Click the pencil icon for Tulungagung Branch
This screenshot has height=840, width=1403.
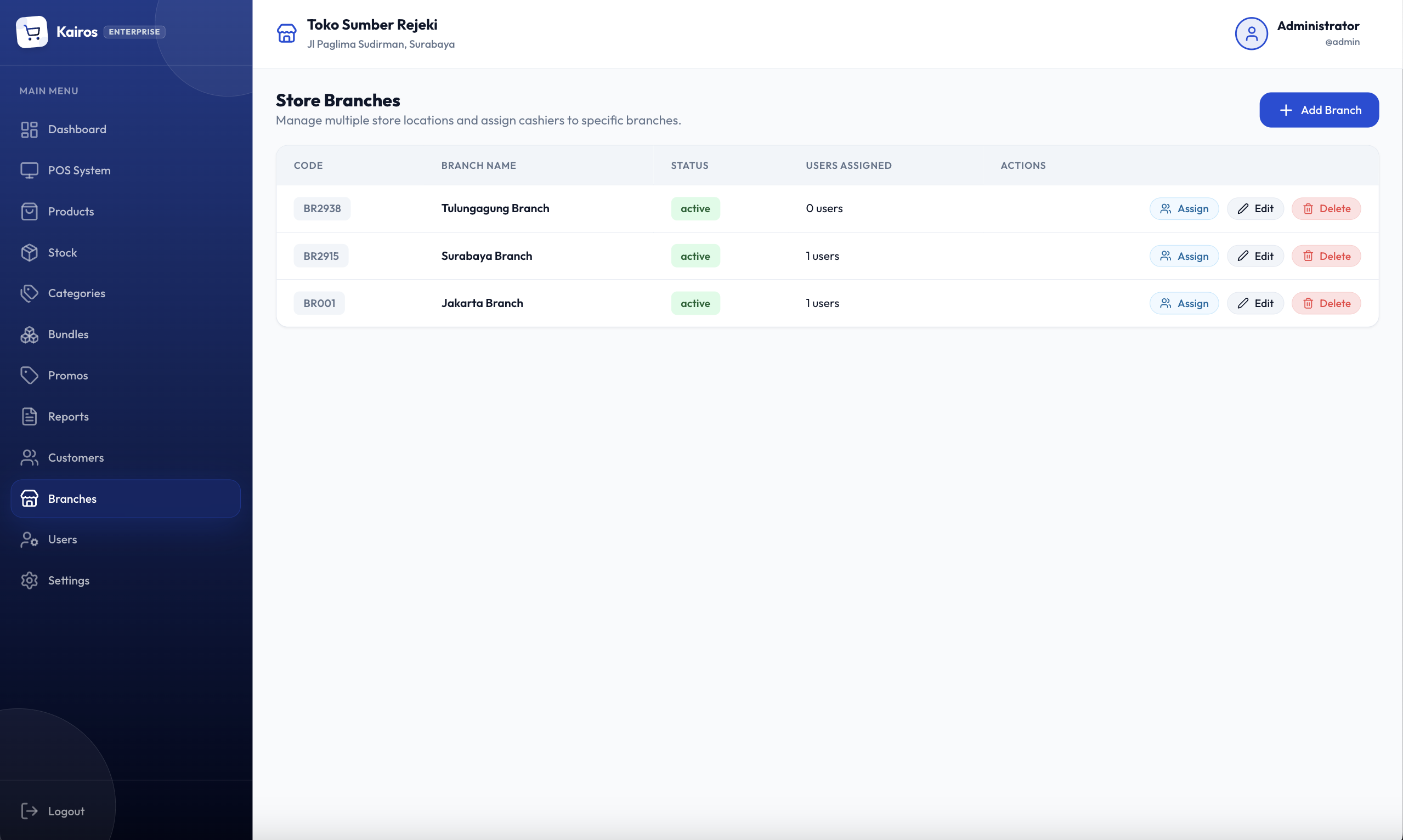point(1243,209)
